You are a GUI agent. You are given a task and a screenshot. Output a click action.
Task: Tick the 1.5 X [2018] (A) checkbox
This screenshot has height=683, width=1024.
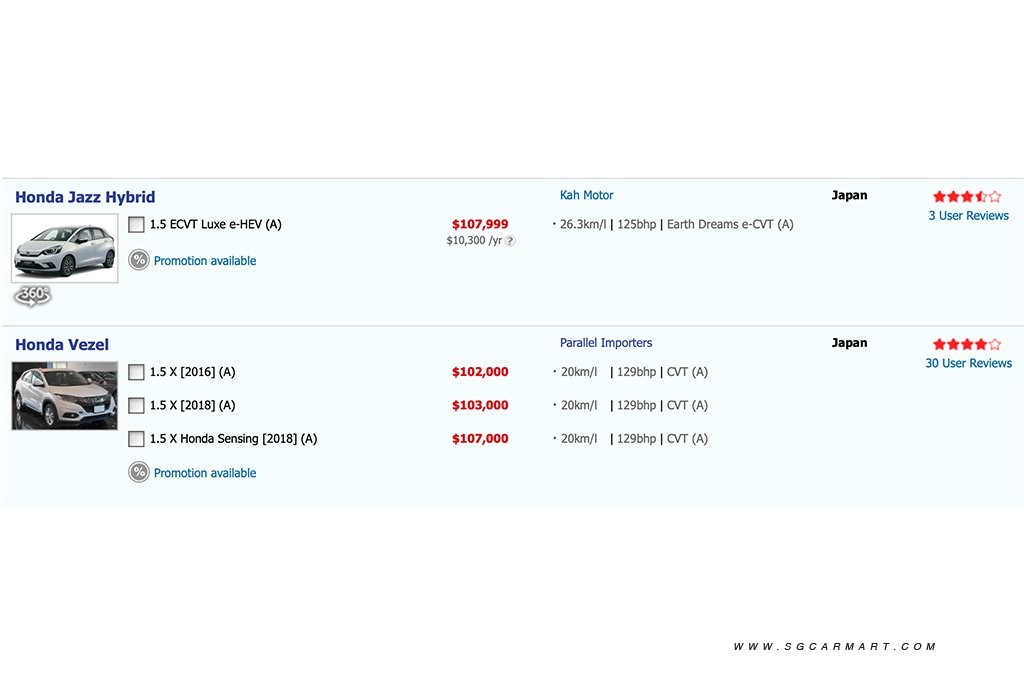coord(136,405)
